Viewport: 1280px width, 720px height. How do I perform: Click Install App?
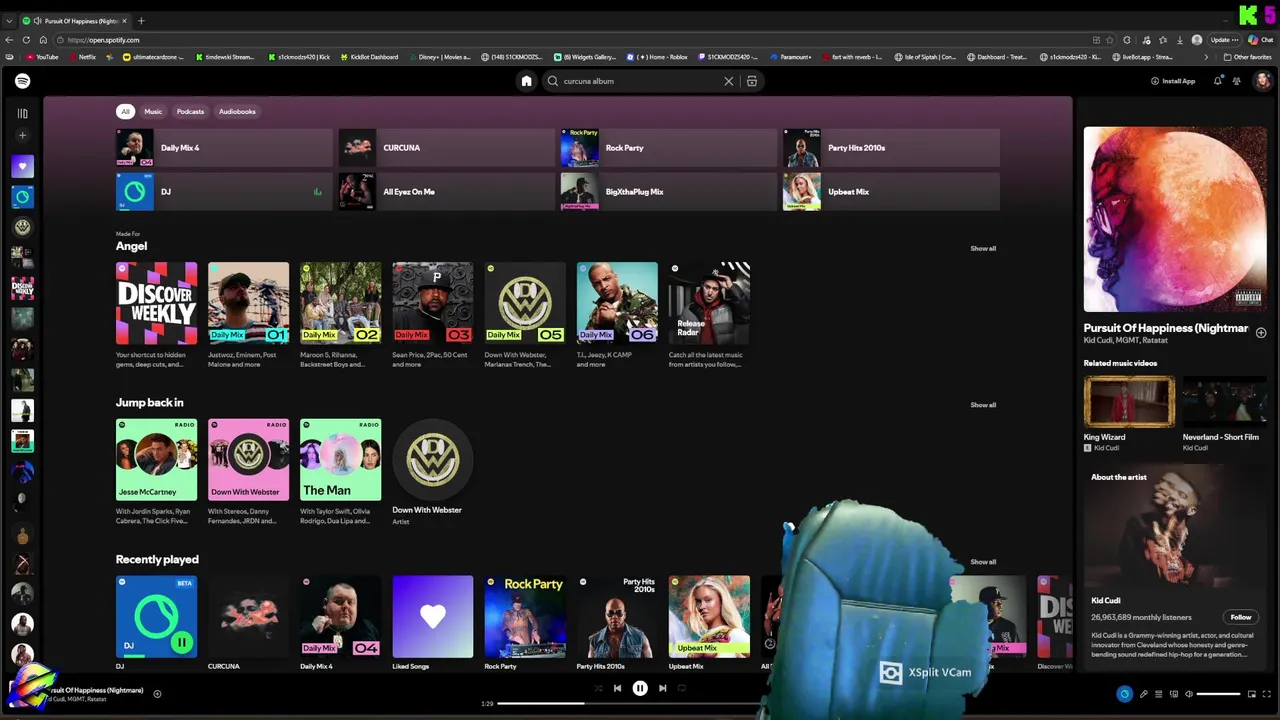click(1173, 81)
